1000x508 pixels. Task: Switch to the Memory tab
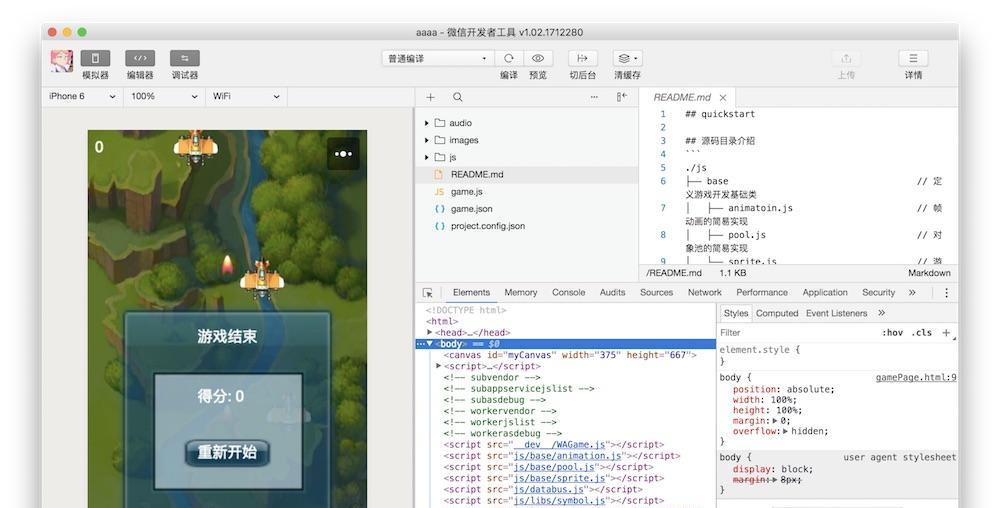[520, 293]
